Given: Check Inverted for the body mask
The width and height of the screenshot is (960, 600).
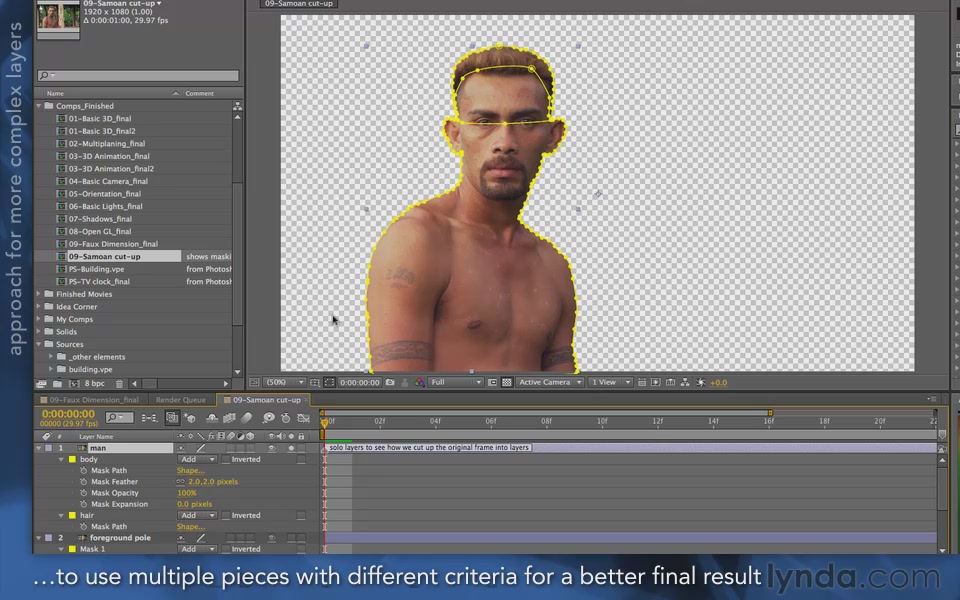Looking at the screenshot, I should pyautogui.click(x=226, y=459).
